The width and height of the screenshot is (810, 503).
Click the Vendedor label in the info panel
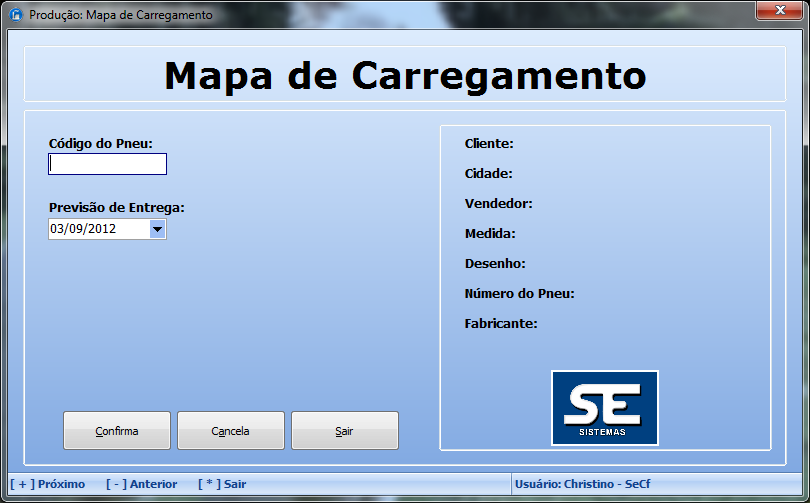tap(498, 204)
